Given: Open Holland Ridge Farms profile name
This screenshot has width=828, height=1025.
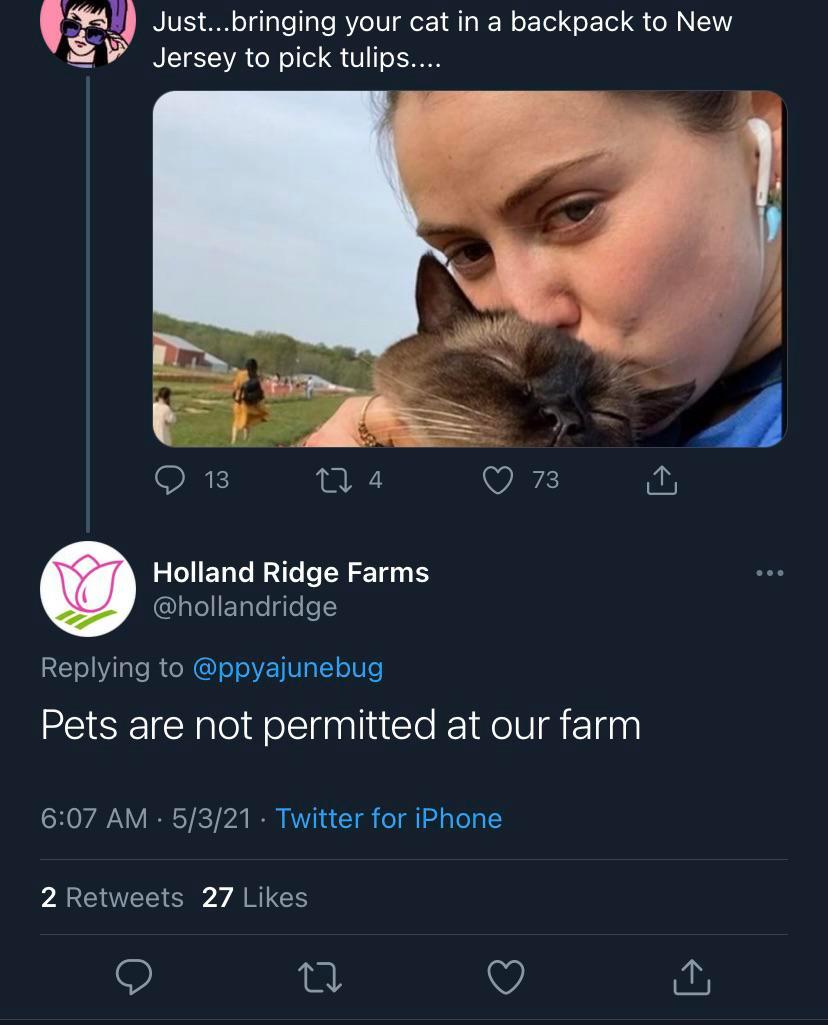Looking at the screenshot, I should pos(290,573).
